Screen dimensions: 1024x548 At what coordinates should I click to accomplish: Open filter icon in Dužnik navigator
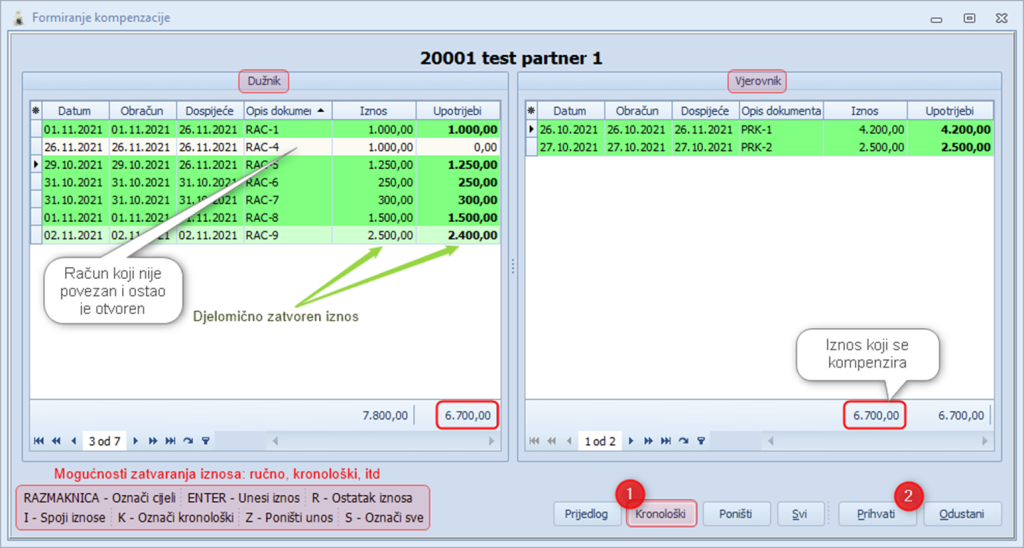tap(205, 440)
